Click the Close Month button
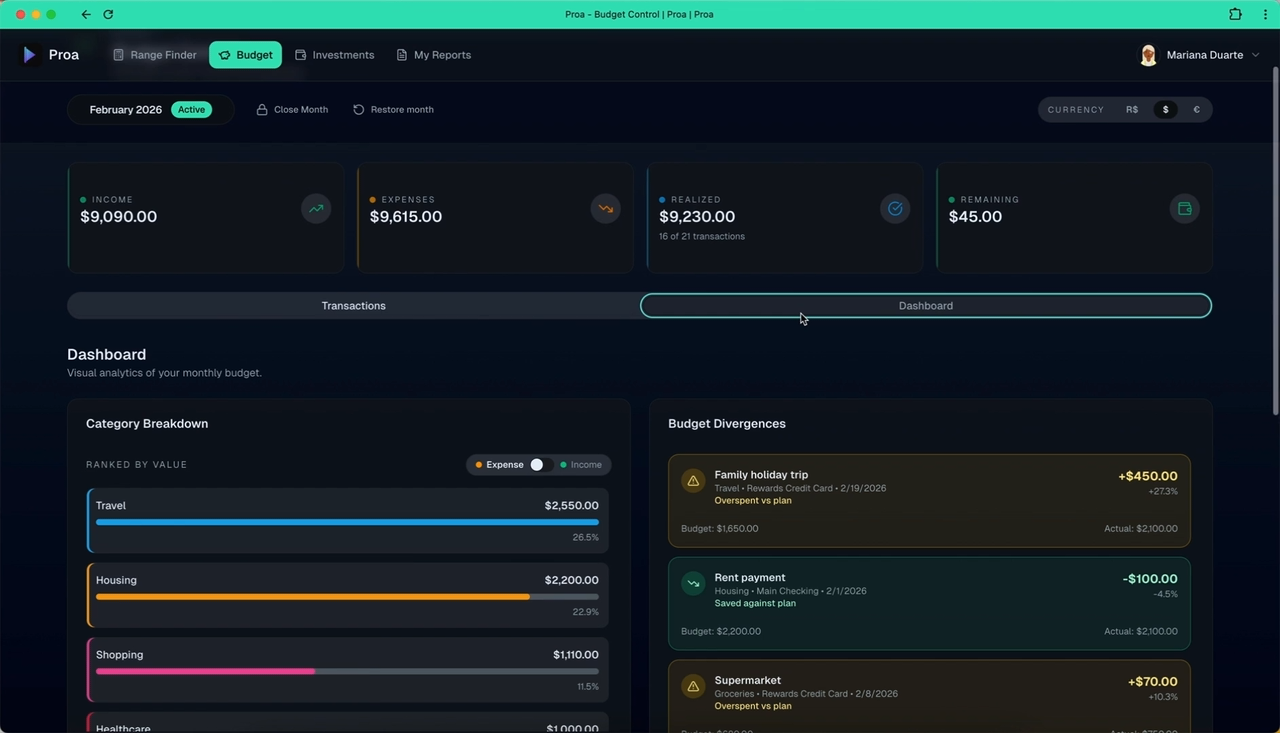The image size is (1280, 733). [292, 109]
